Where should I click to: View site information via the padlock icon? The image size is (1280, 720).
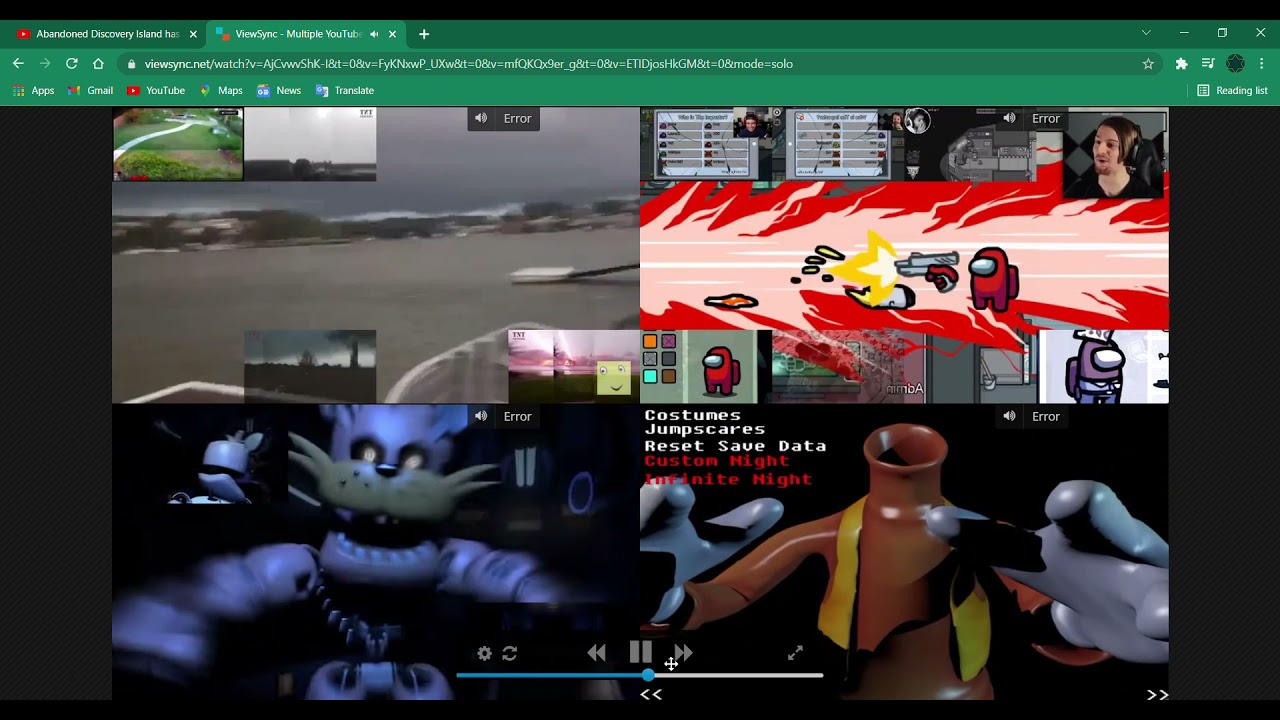tap(132, 64)
